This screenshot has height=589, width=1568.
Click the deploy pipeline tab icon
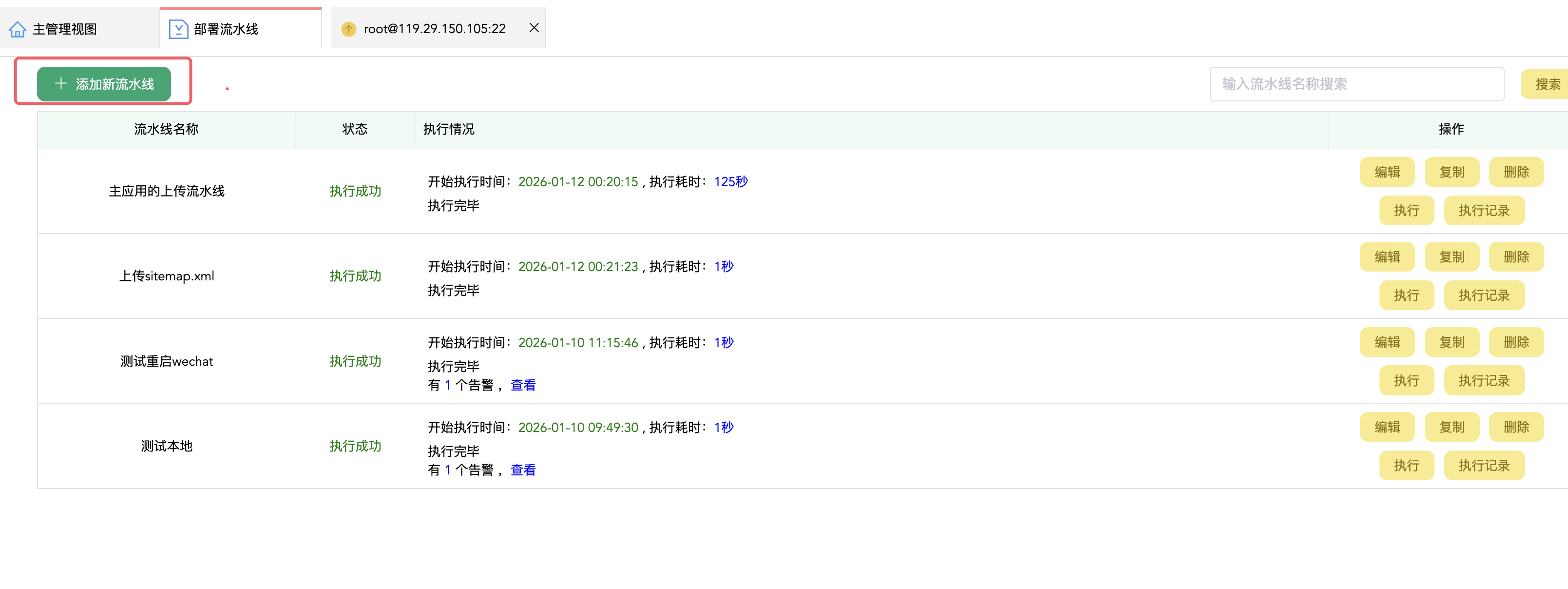click(178, 29)
